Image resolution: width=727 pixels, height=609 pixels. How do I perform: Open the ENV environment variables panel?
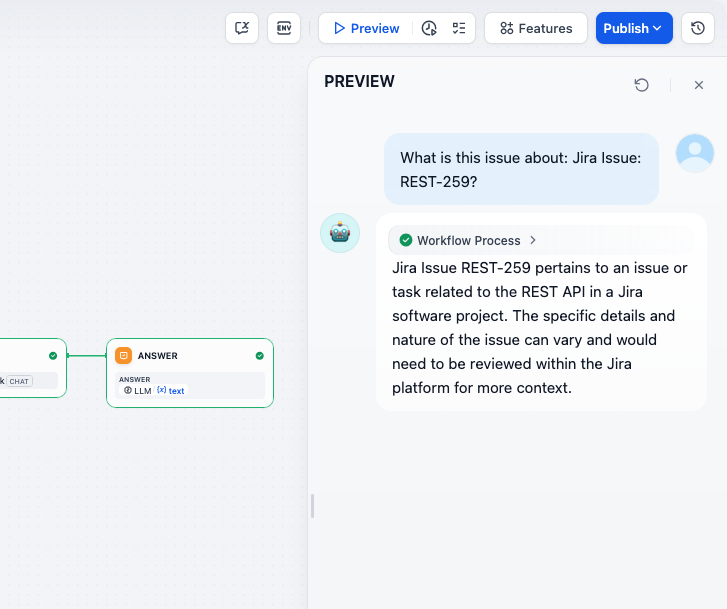(284, 28)
